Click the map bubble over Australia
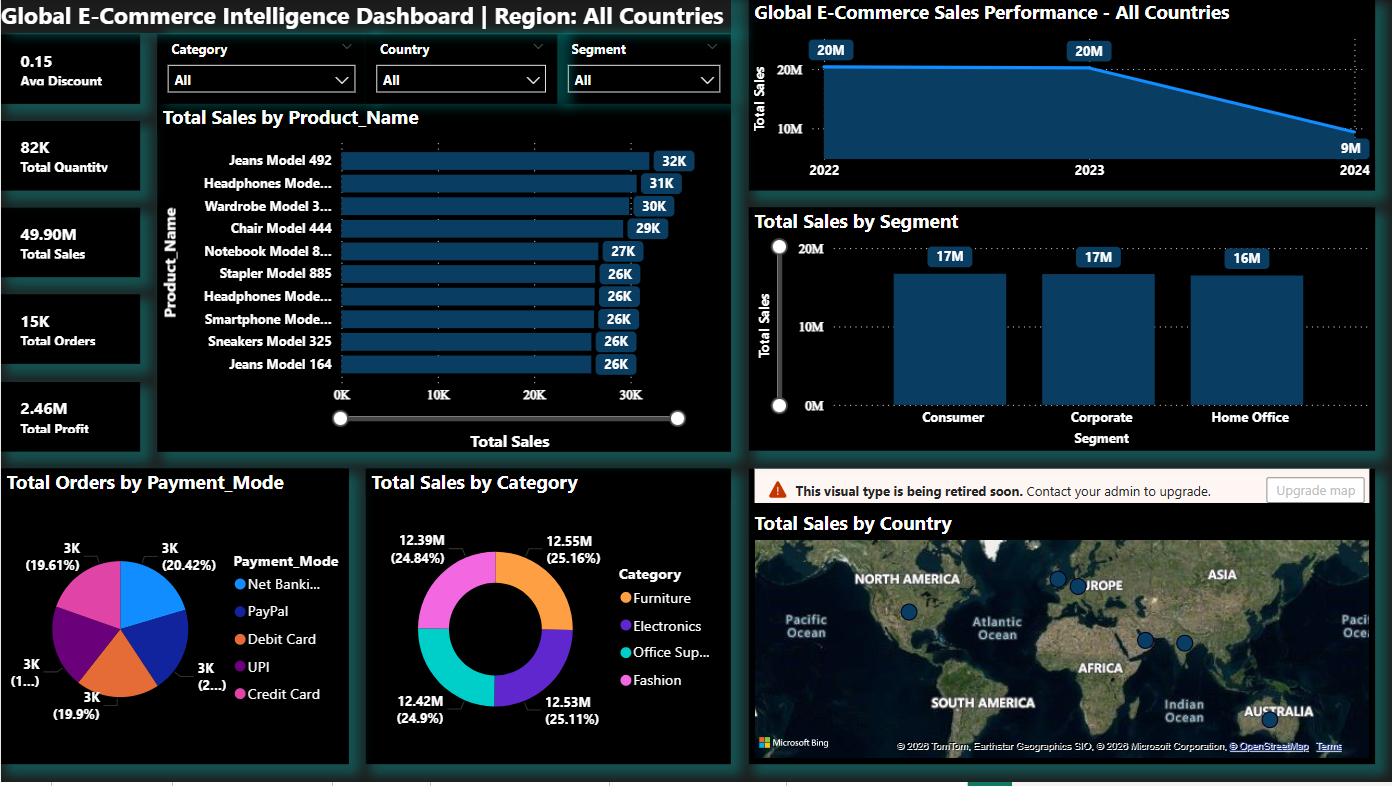The width and height of the screenshot is (1392, 786). coord(1269,719)
